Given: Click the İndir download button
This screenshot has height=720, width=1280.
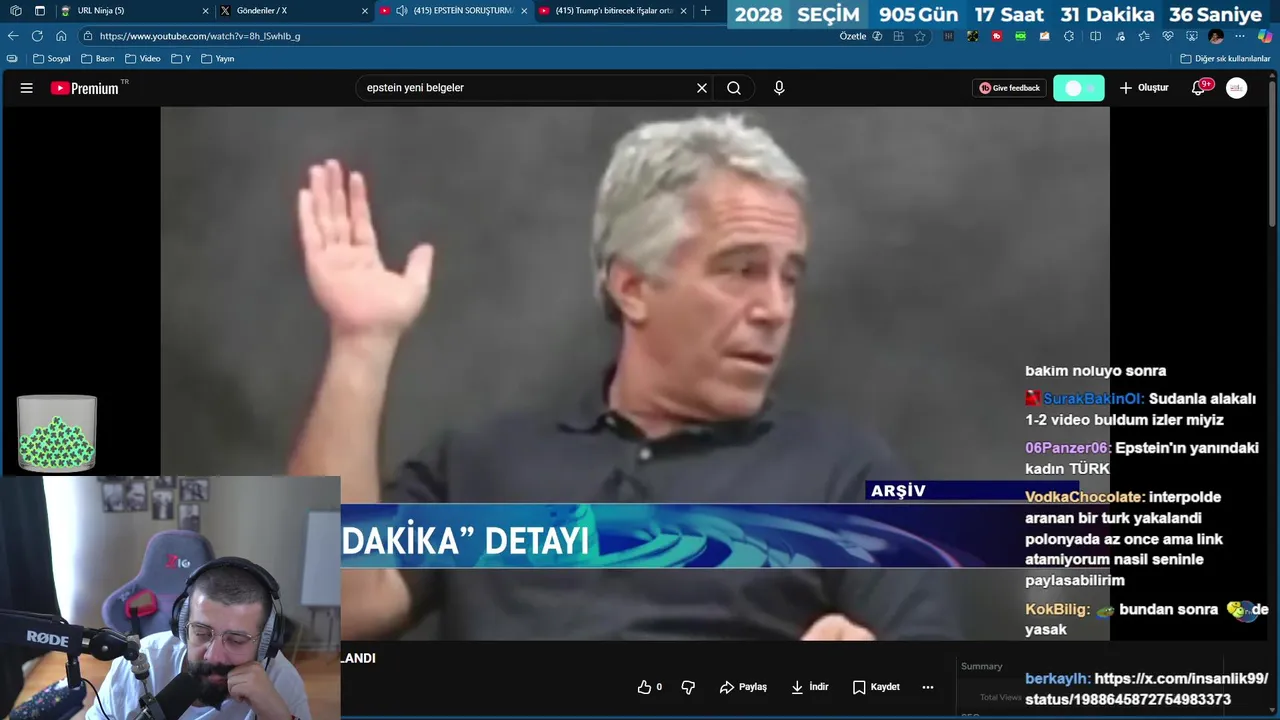Looking at the screenshot, I should pos(810,687).
